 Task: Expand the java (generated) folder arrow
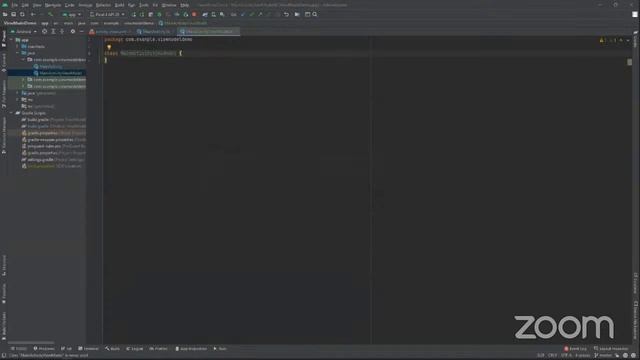(x=18, y=93)
